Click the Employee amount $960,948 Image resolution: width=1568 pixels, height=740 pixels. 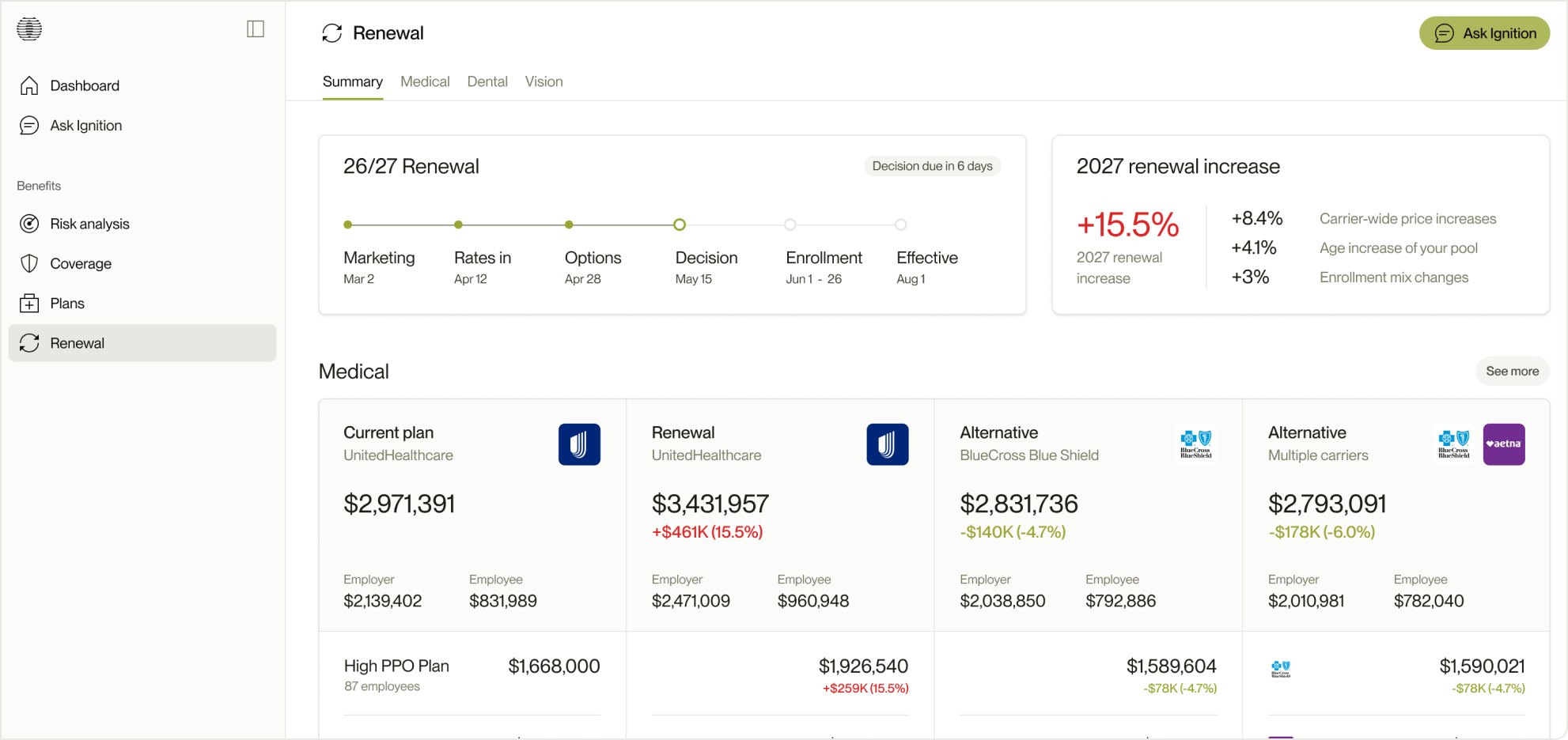point(813,601)
